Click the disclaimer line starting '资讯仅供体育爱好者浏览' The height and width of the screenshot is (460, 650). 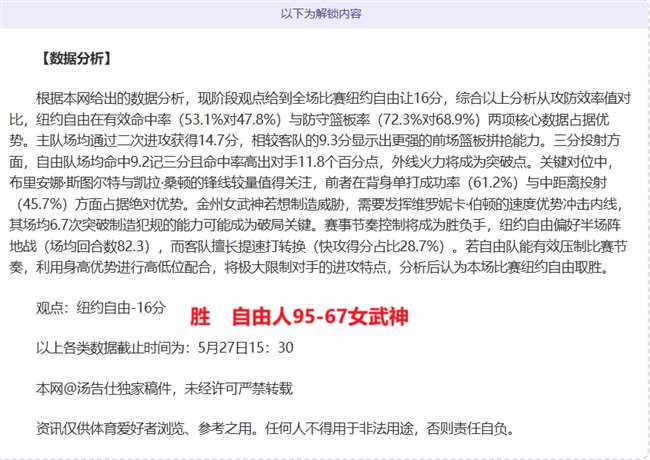tap(275, 428)
